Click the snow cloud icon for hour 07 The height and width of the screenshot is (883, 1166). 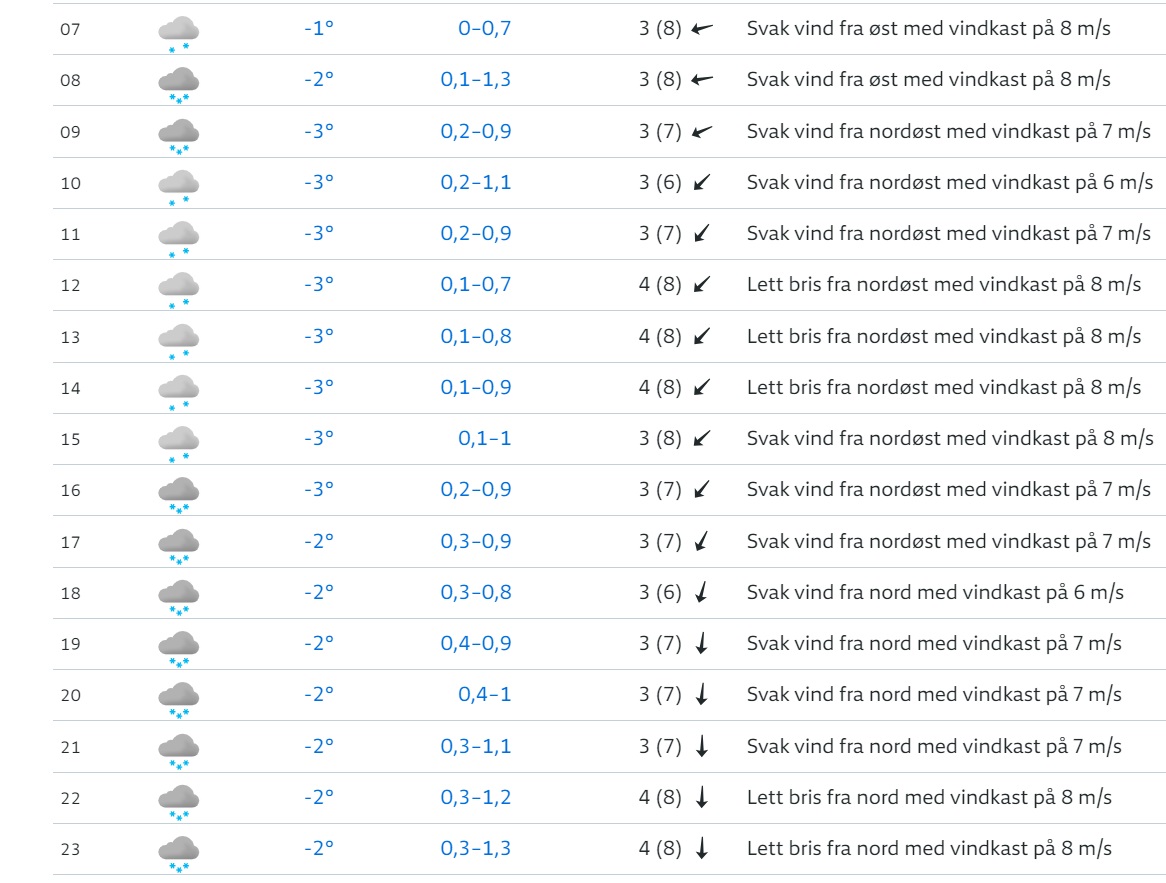[178, 33]
